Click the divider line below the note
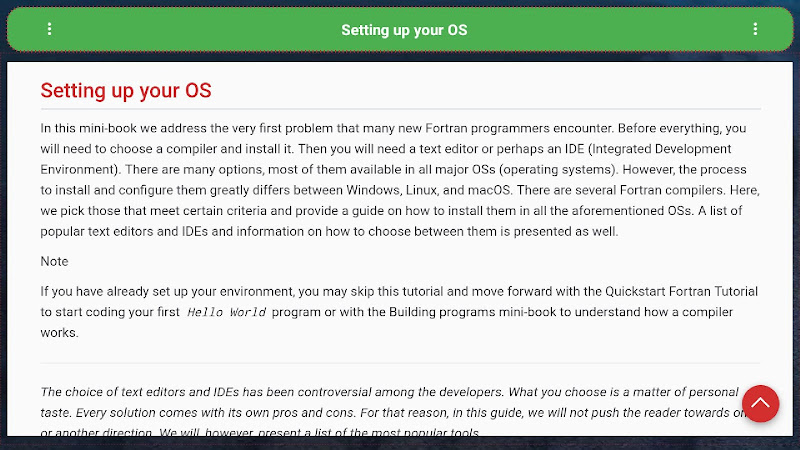Image resolution: width=800 pixels, height=450 pixels. (401, 363)
